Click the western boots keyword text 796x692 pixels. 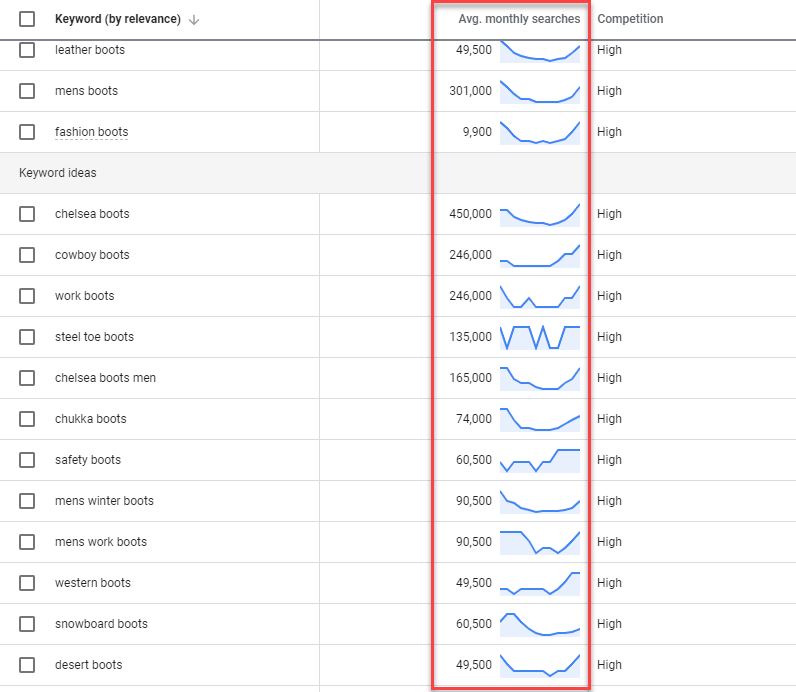point(92,583)
